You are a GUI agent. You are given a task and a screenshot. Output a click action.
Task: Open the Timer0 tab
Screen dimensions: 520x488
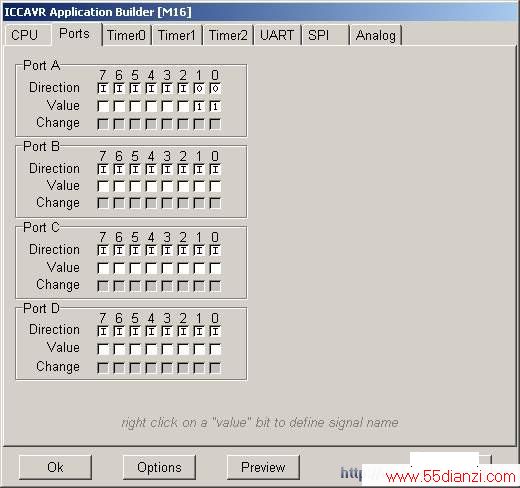click(x=126, y=35)
